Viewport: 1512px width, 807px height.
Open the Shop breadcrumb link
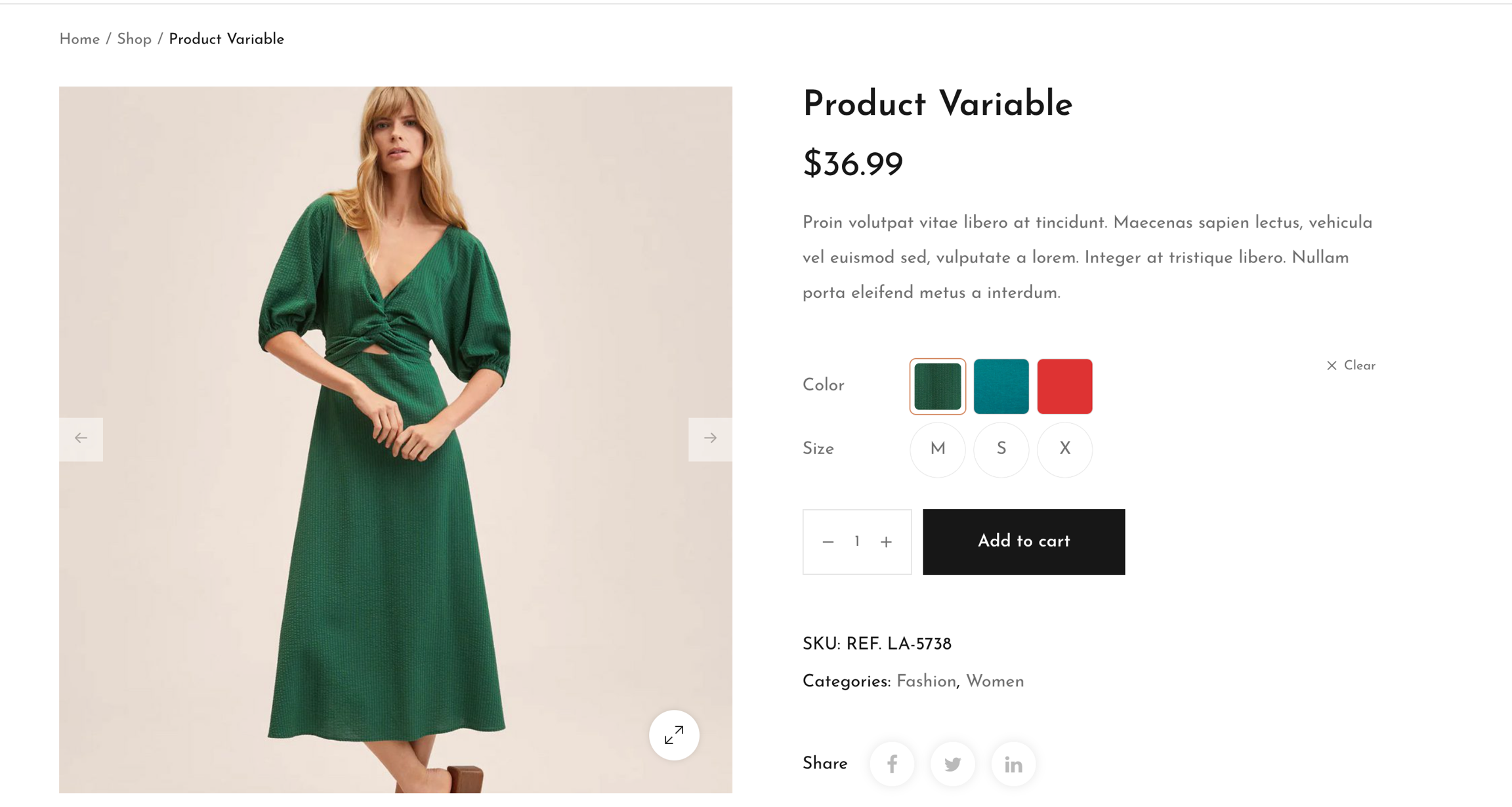point(134,39)
